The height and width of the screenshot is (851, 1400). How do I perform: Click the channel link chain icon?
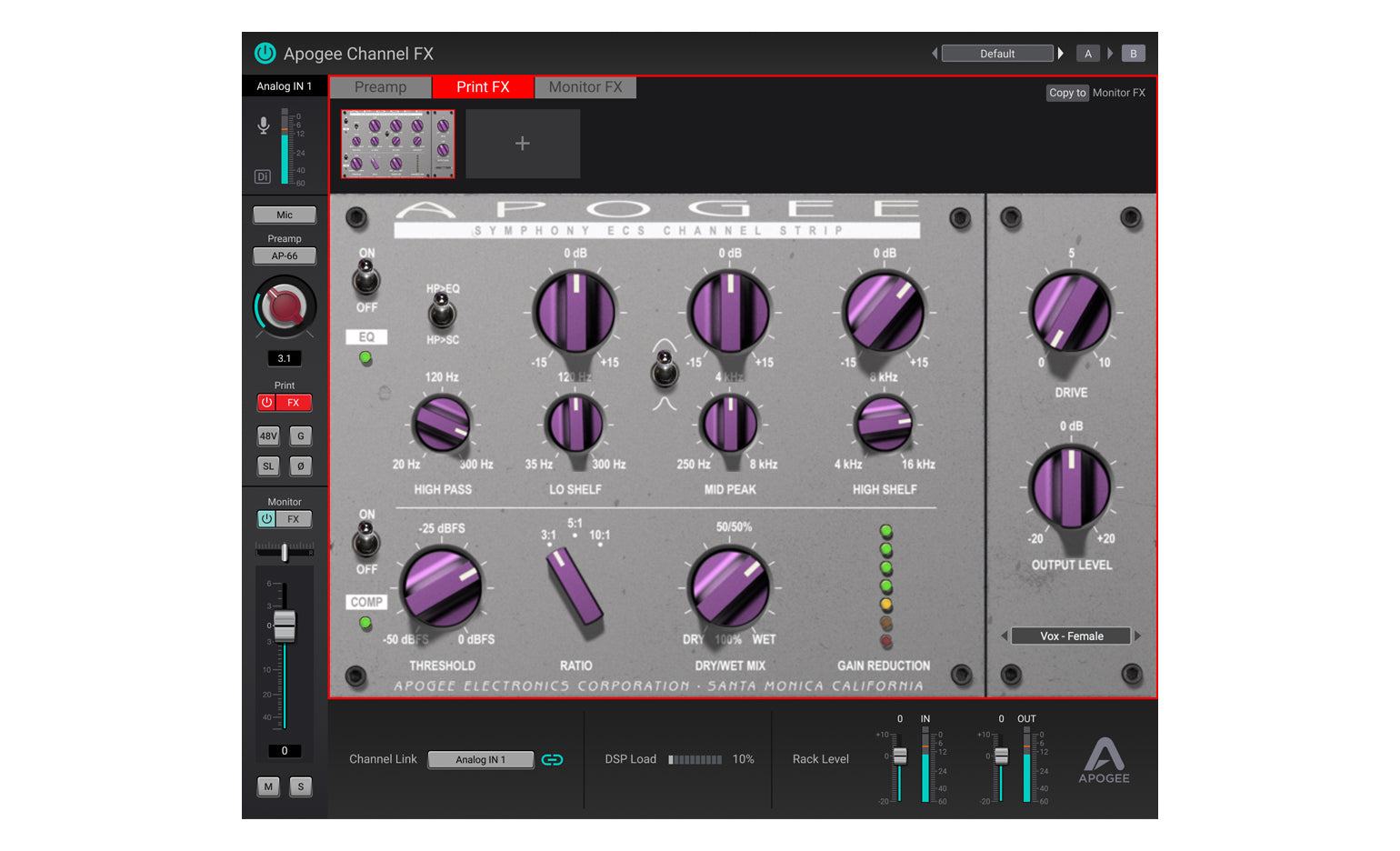[x=553, y=758]
